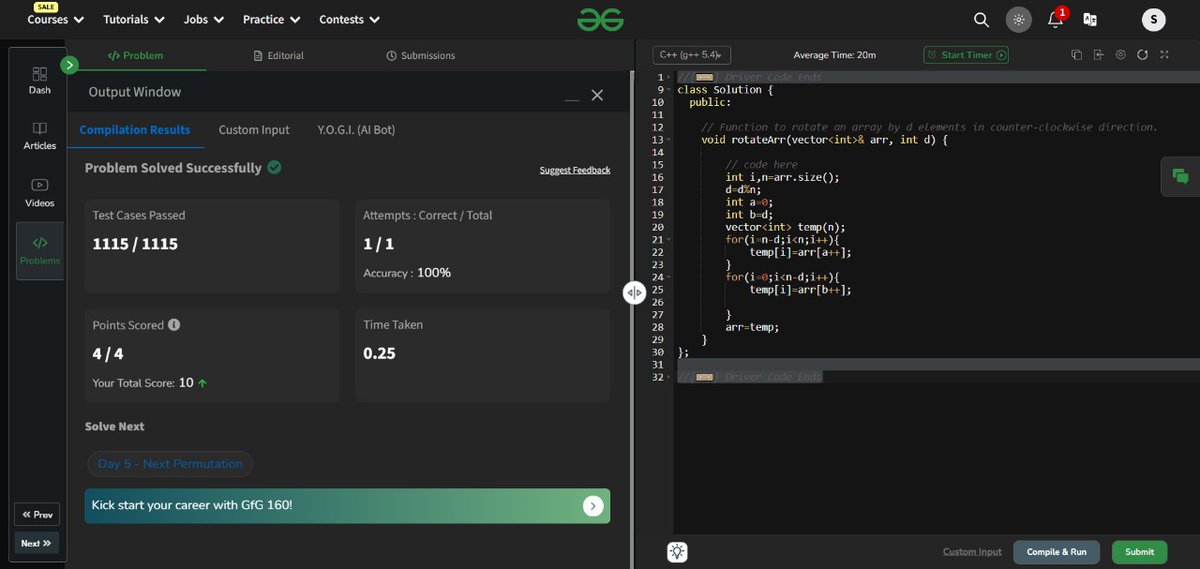Open Problems in the left sidebar
1200x569 pixels.
40,250
